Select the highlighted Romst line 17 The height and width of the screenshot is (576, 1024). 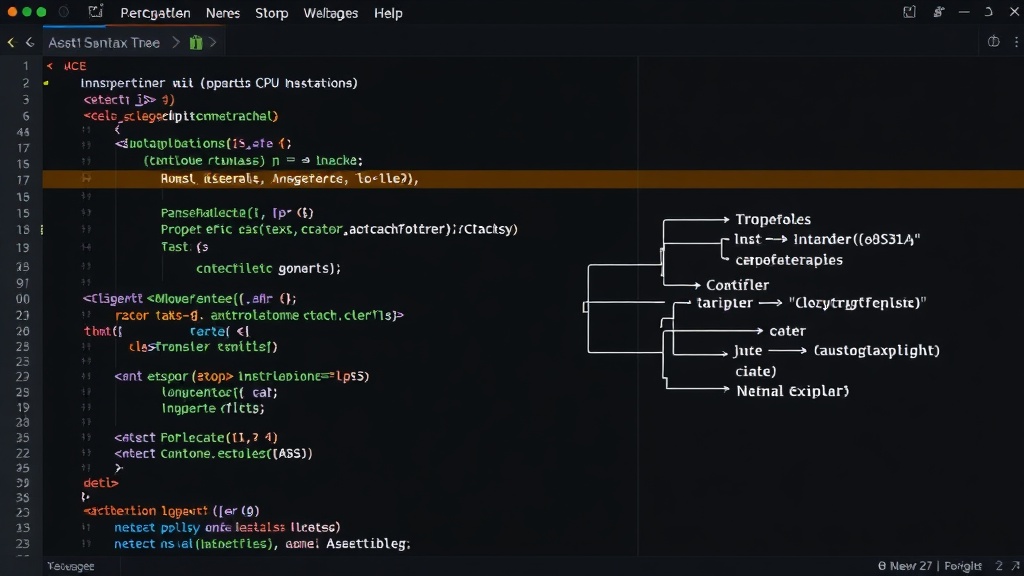tap(533, 179)
